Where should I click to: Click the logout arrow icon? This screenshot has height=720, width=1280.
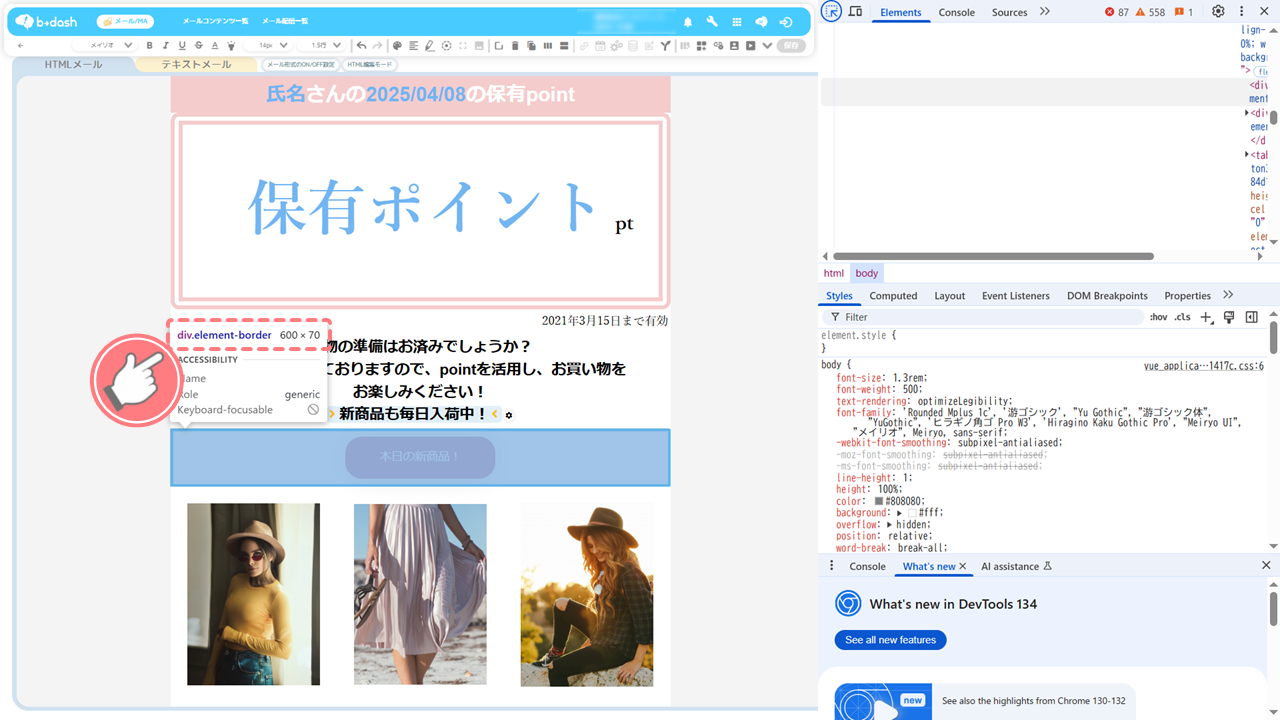[786, 22]
